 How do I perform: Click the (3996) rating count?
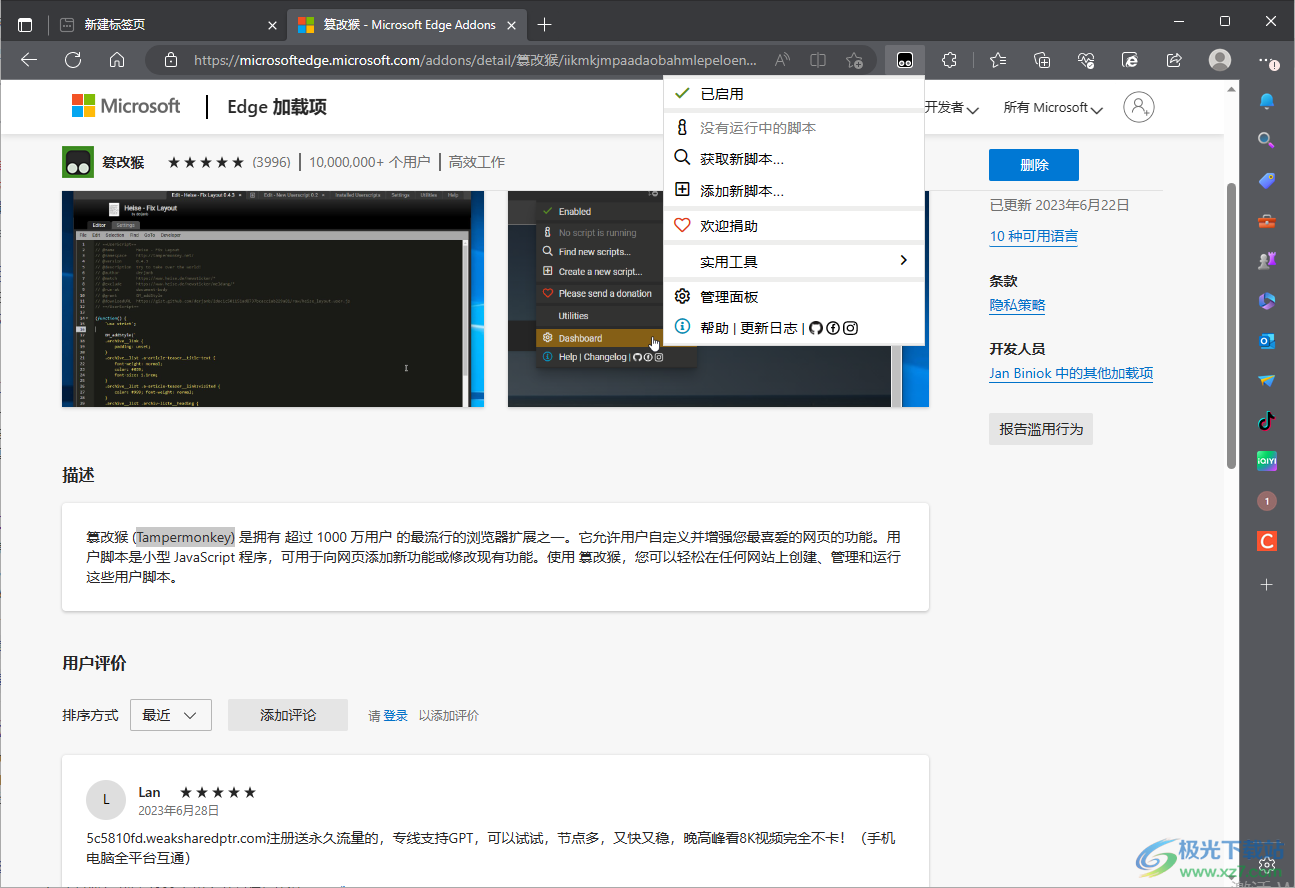pos(271,162)
